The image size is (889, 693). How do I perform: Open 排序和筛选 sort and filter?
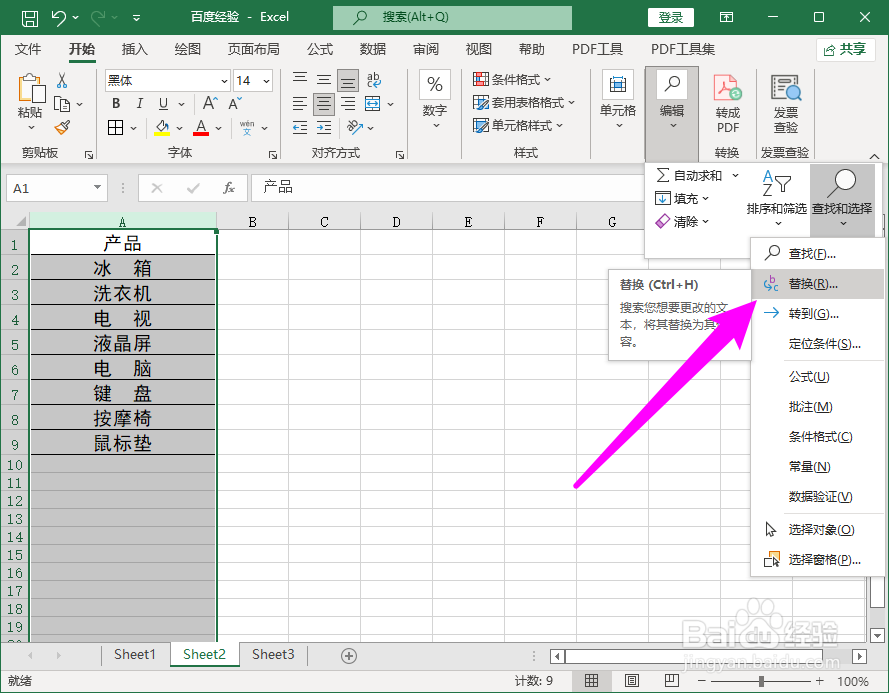(x=777, y=197)
